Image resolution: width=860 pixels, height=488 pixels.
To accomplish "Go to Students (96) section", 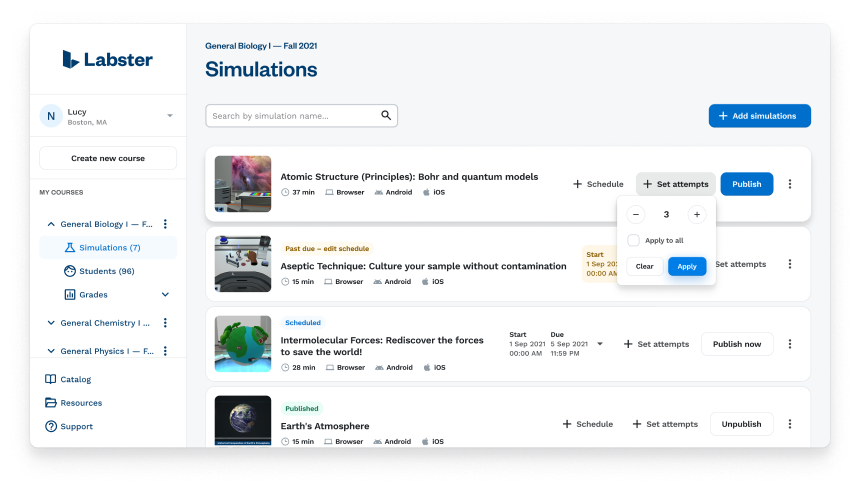I will coord(105,271).
